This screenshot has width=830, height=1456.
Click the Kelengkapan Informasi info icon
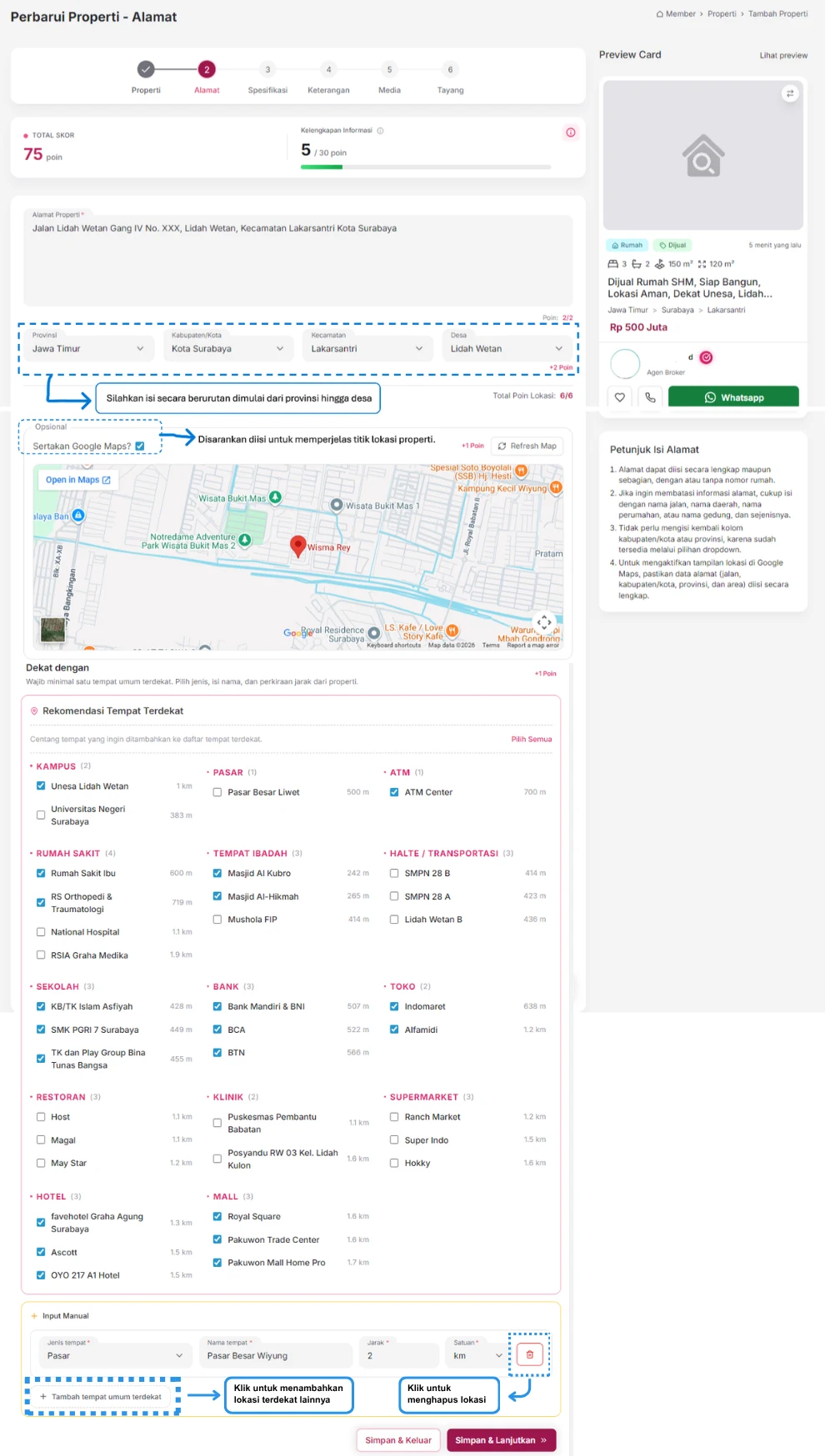tap(380, 131)
